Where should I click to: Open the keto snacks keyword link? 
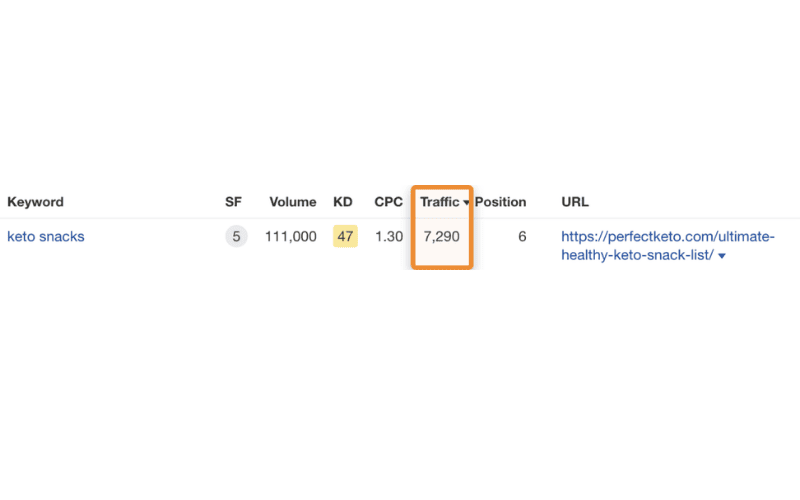pos(46,236)
